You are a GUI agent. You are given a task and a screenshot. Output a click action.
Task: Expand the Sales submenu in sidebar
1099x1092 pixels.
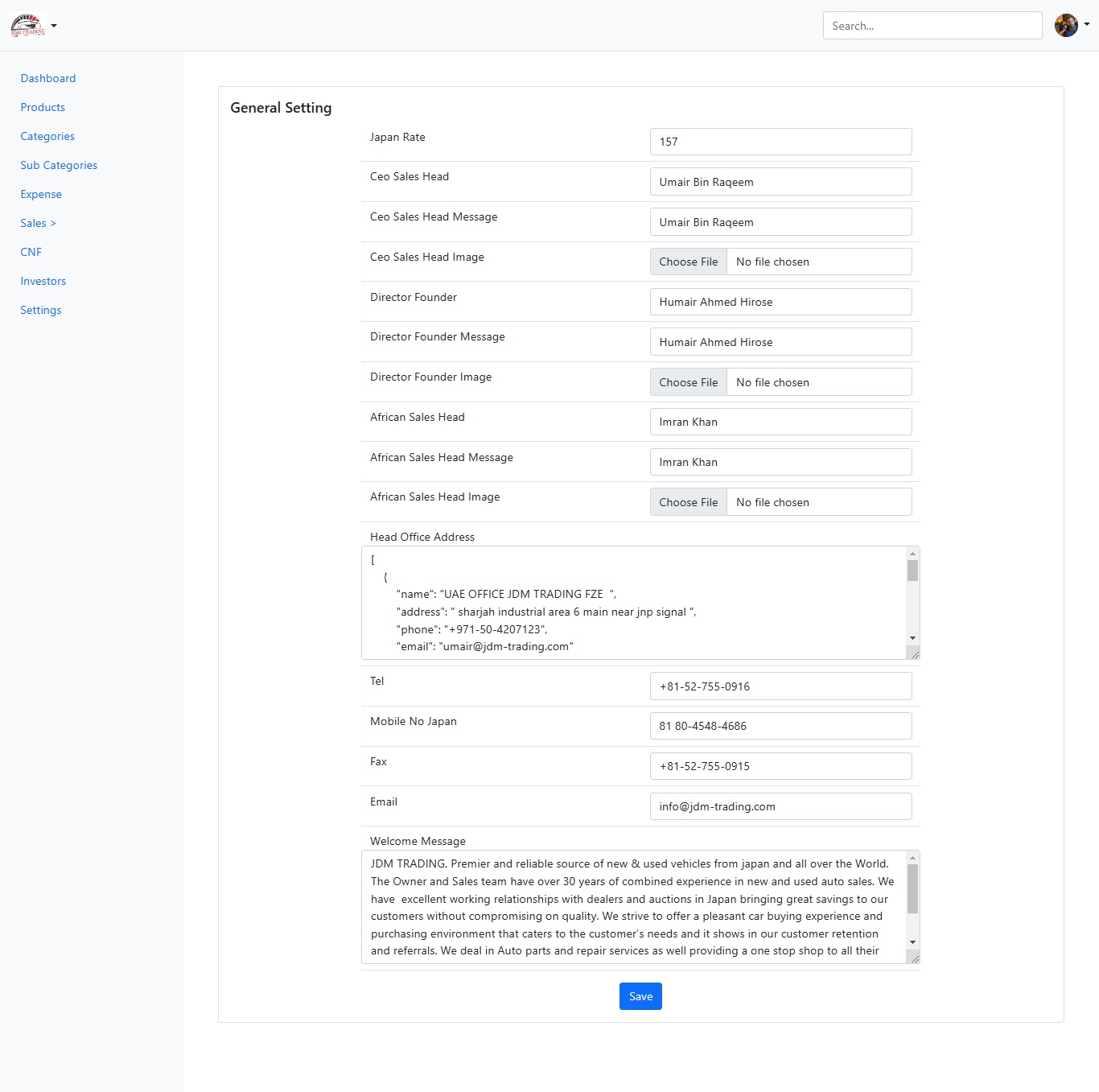pos(38,223)
